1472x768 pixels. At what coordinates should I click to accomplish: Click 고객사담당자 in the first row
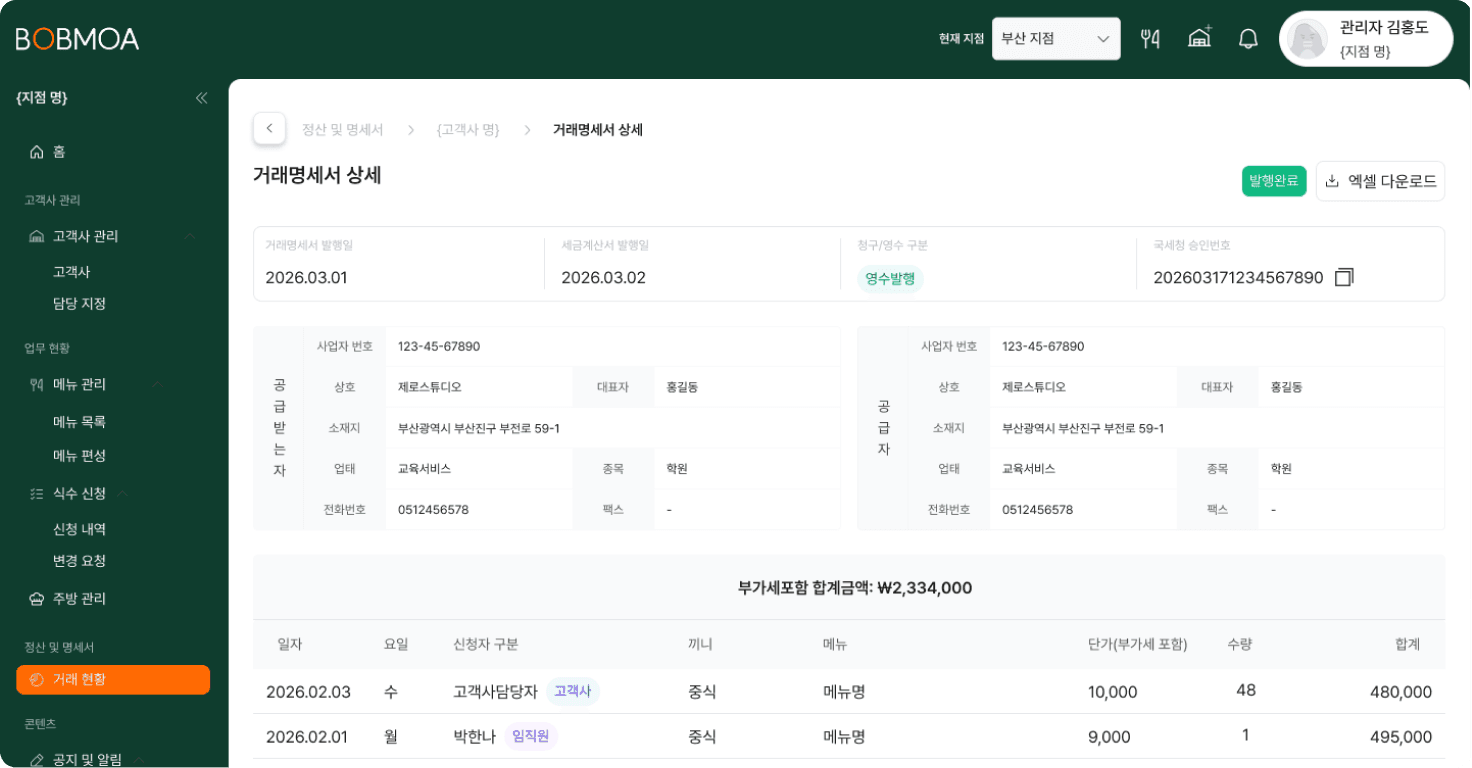tap(495, 692)
